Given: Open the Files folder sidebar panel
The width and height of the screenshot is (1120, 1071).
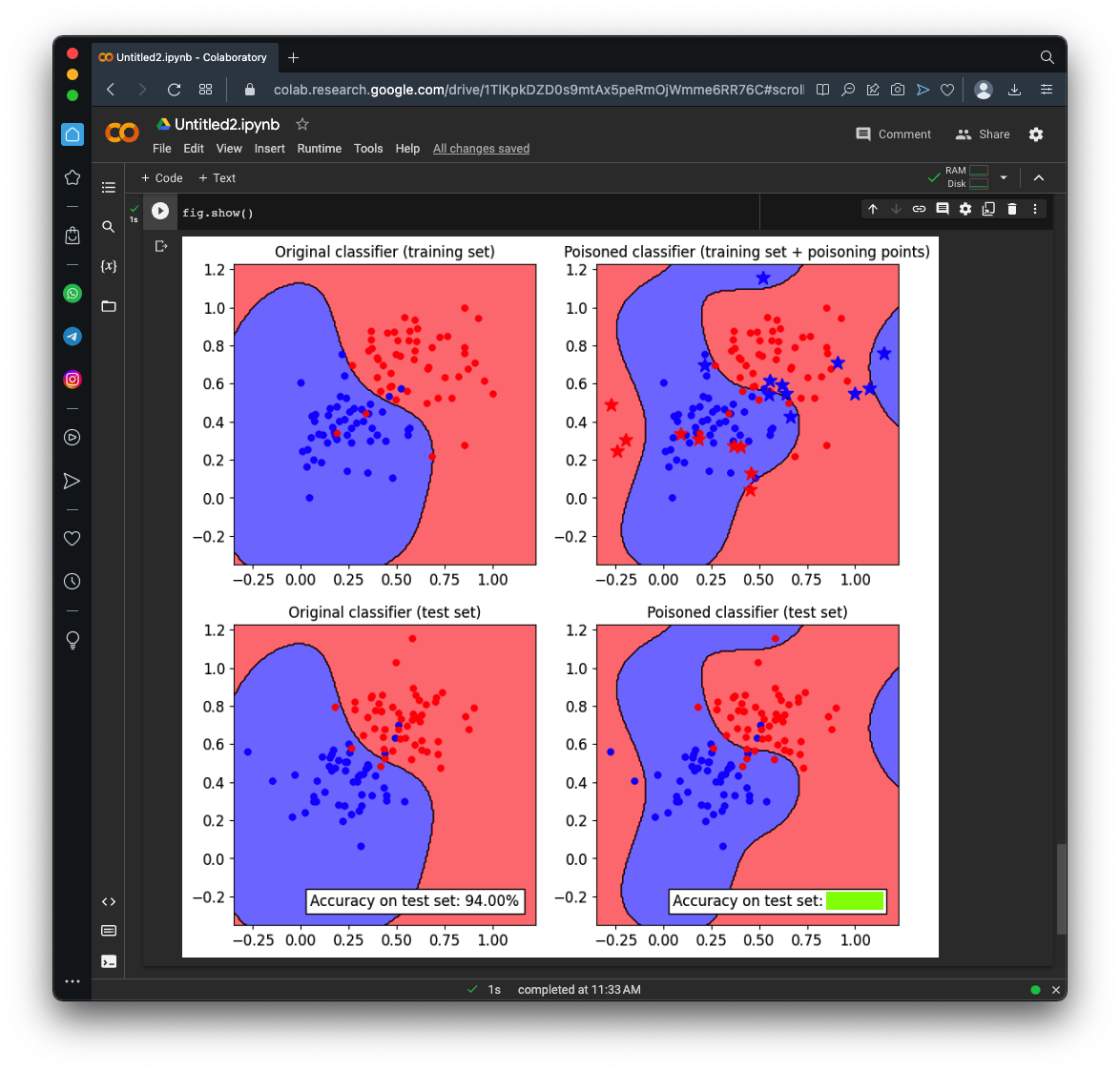Looking at the screenshot, I should tap(109, 306).
